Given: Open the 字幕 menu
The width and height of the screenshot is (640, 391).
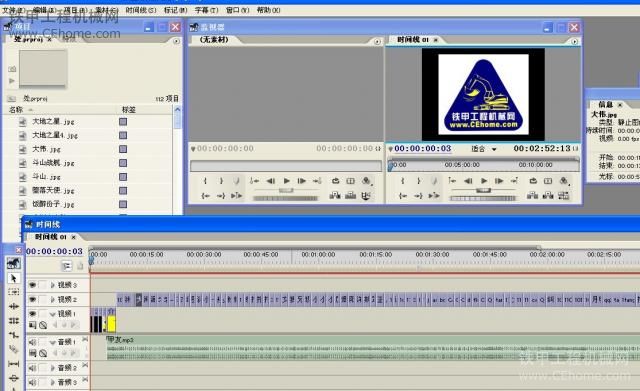Looking at the screenshot, I should click(206, 10).
